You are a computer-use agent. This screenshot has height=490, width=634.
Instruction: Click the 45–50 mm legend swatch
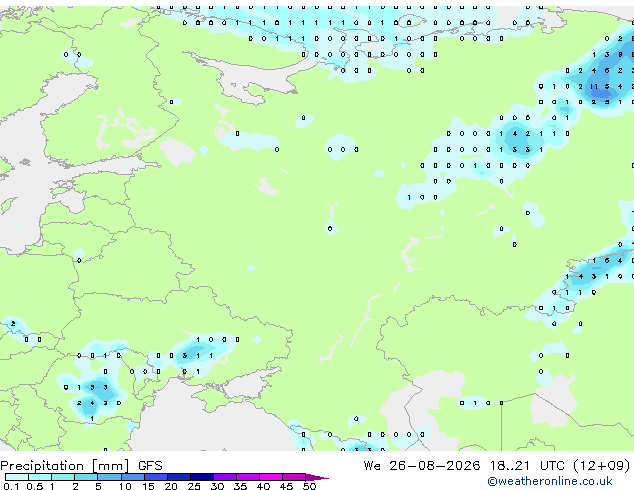point(294,477)
